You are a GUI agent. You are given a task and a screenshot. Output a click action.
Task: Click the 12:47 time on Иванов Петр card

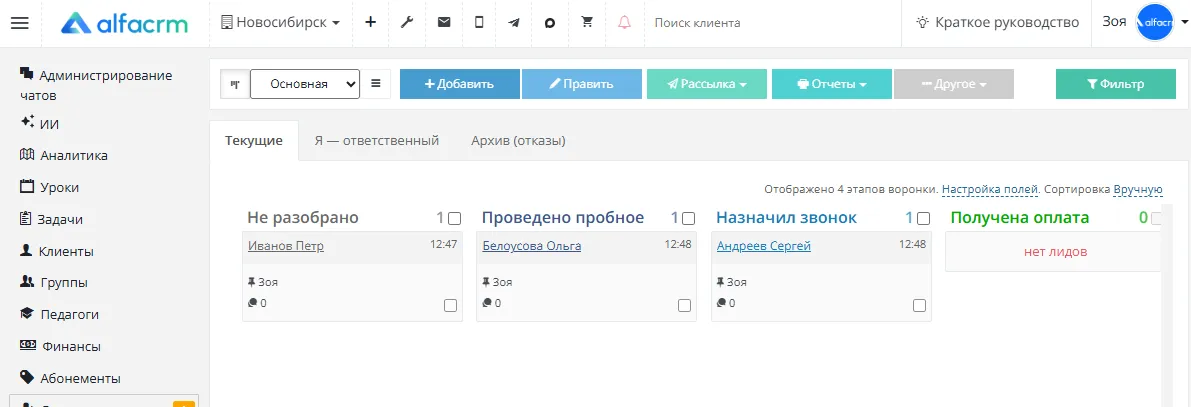(444, 245)
